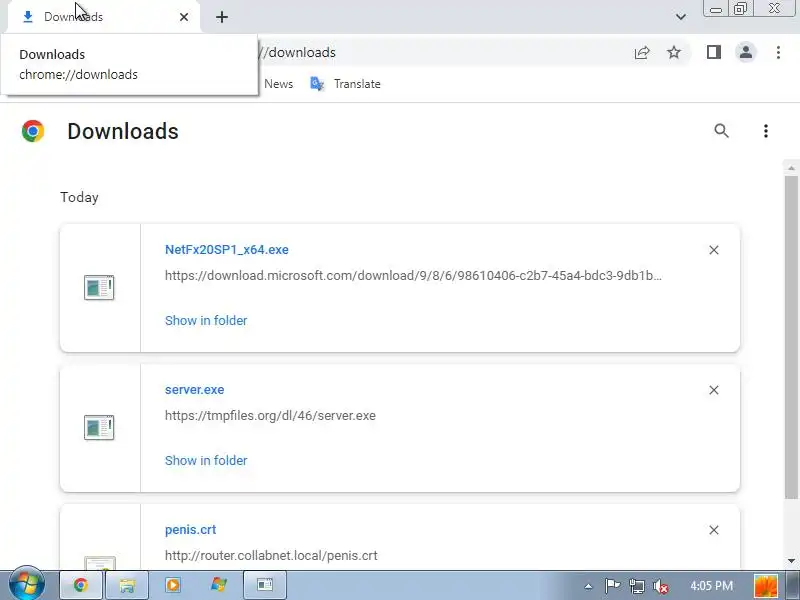Show NetFx20SP1_x64.exe in folder
The width and height of the screenshot is (800, 600).
(206, 320)
